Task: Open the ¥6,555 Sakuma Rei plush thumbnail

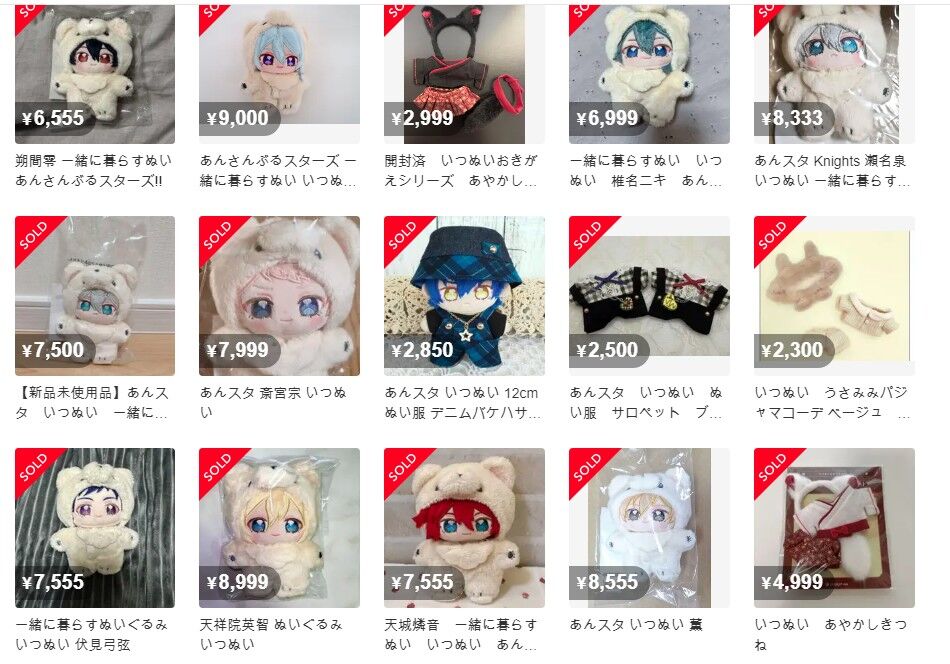Action: point(95,74)
